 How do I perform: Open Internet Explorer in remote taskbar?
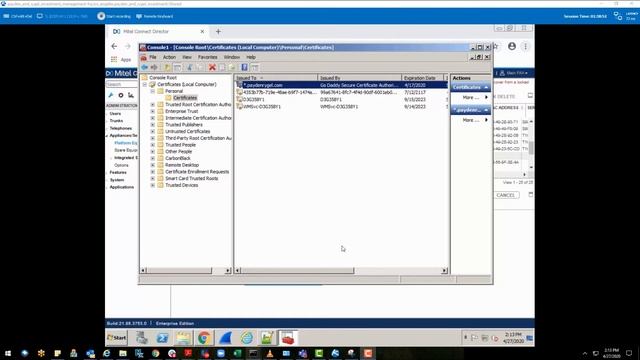(247, 338)
